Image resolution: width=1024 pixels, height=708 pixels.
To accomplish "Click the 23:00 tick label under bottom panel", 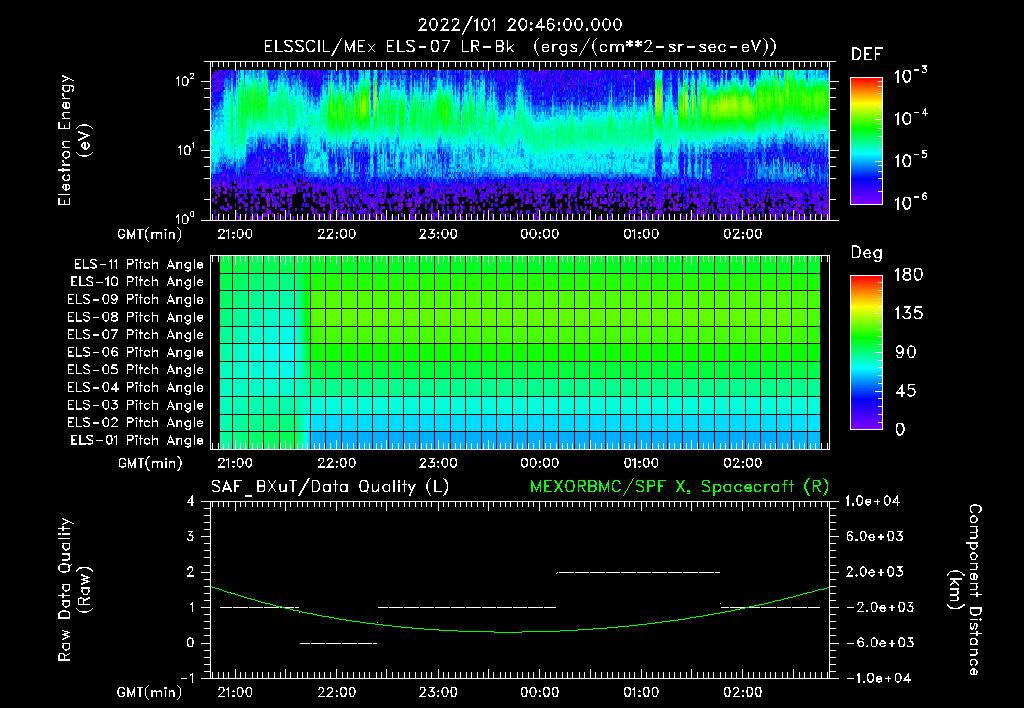I will click(x=438, y=692).
